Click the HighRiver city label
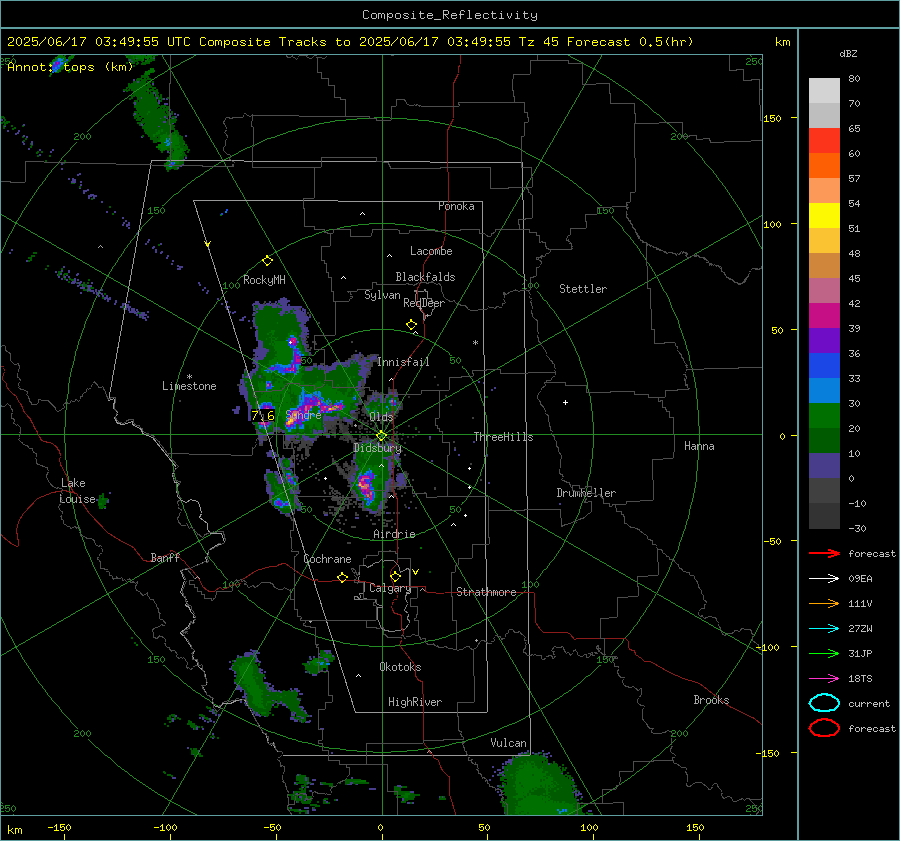The height and width of the screenshot is (841, 900). [415, 702]
